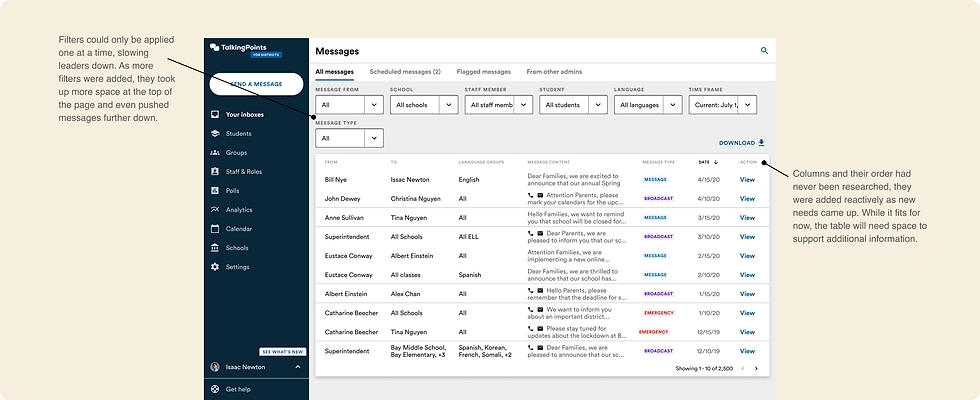Screen dimensions: 980x400
Task: Go to next page of results
Action: [756, 369]
